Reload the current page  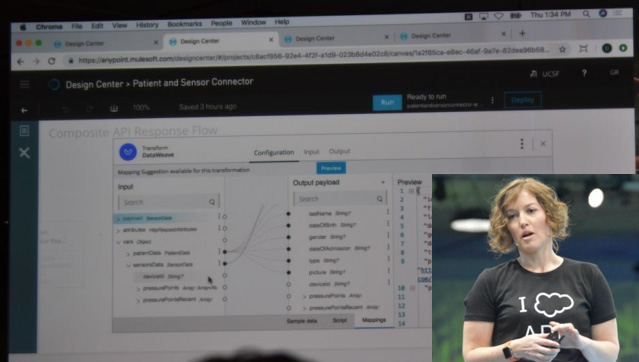51,61
